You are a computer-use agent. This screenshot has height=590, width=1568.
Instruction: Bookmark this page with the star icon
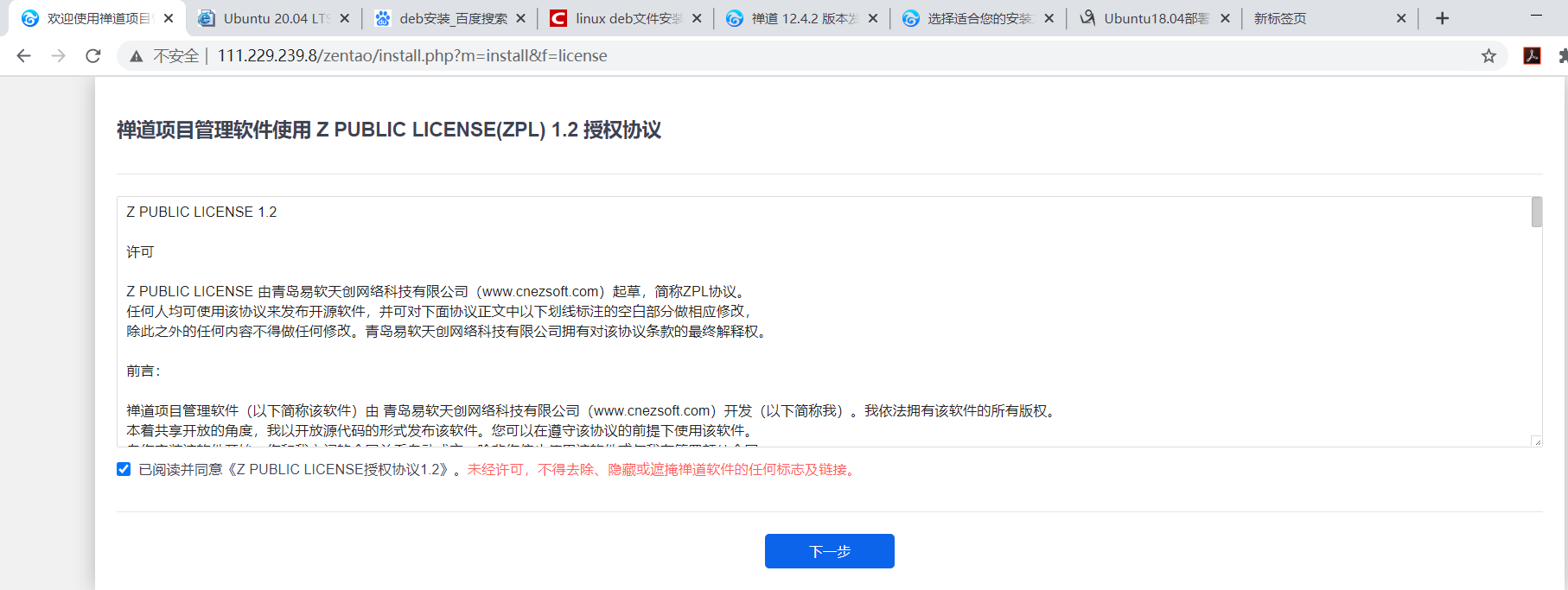point(1488,56)
